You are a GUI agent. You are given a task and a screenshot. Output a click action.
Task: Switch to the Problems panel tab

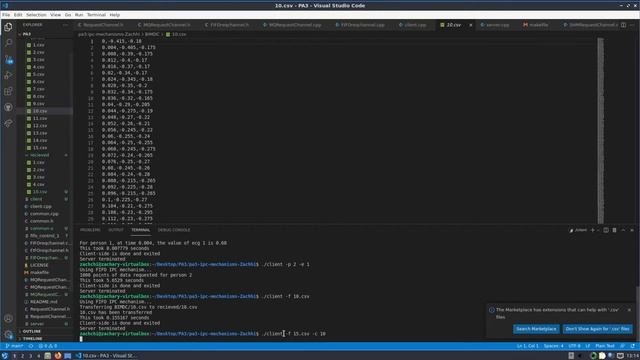point(90,230)
